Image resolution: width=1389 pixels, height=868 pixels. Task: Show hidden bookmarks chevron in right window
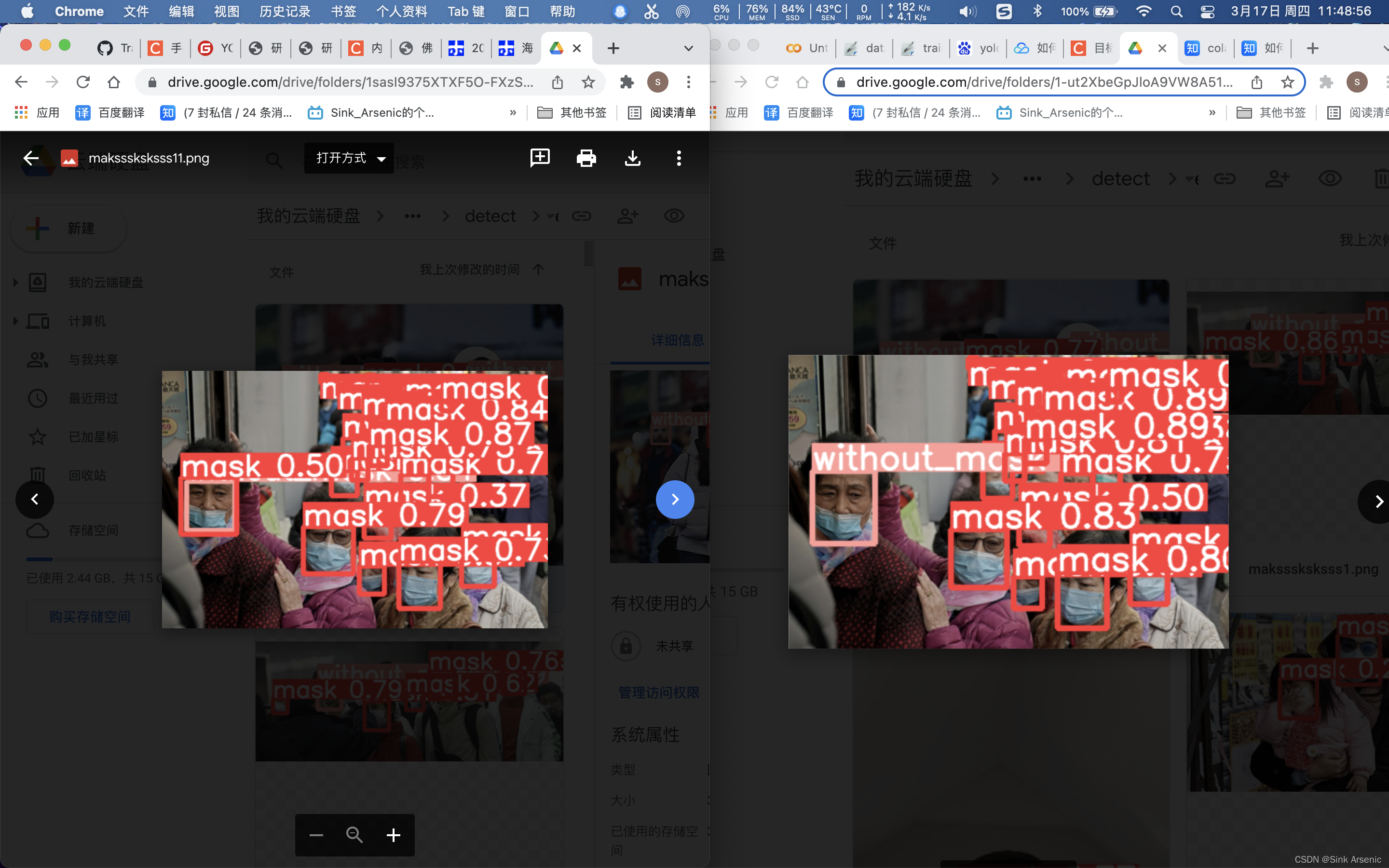[1212, 112]
